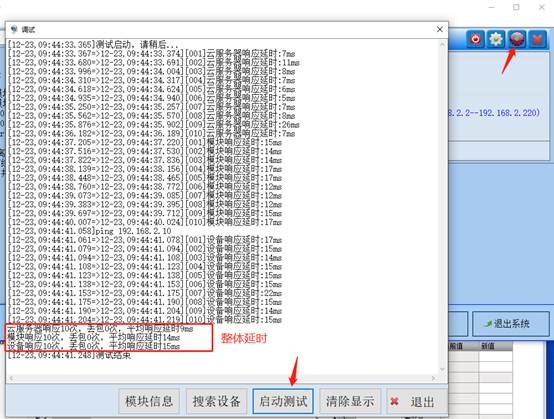Close the 调试 dialog window
Viewport: 554px width, 419px height.
coord(440,29)
